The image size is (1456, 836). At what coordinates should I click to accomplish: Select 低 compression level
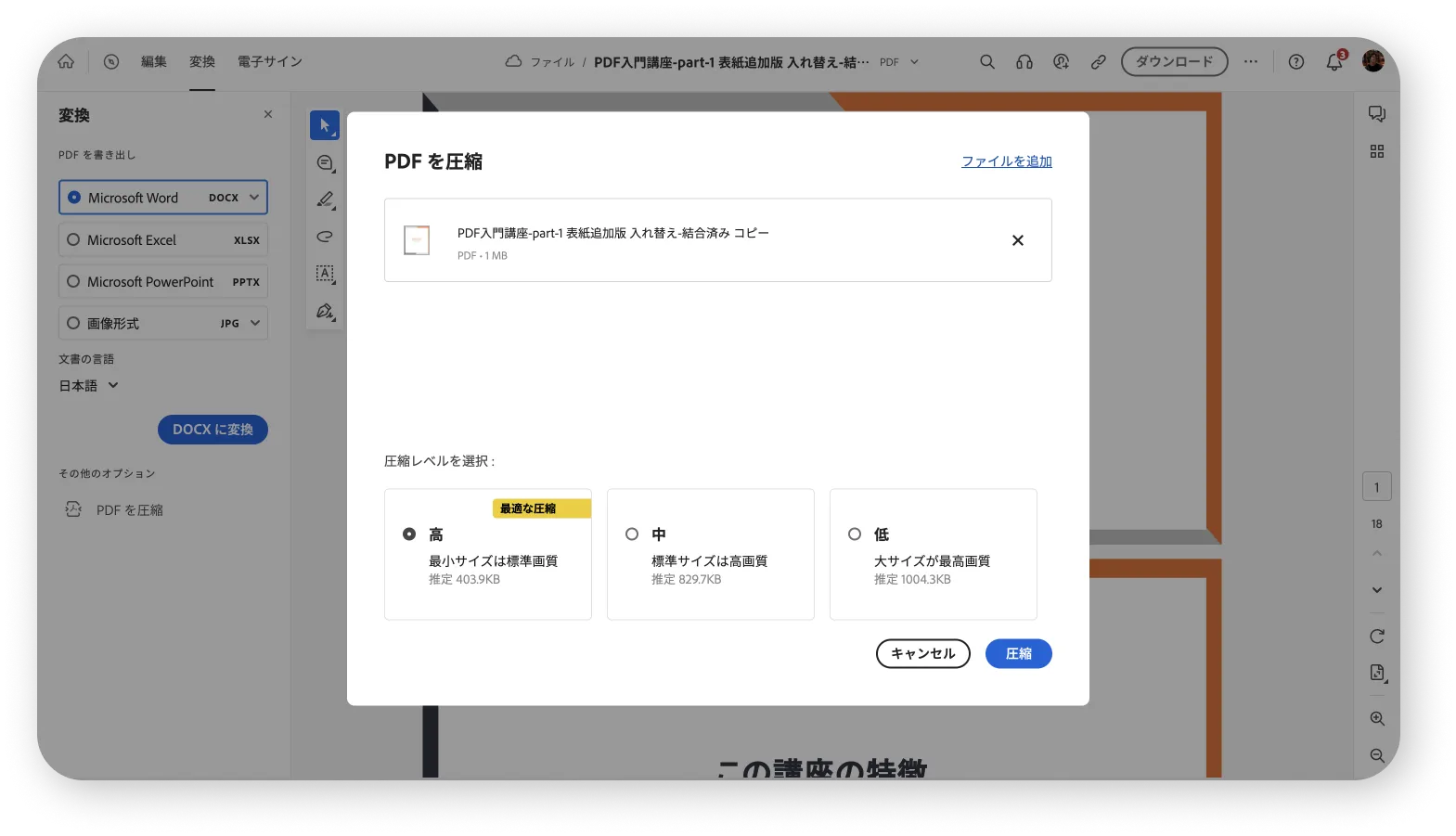coord(855,534)
